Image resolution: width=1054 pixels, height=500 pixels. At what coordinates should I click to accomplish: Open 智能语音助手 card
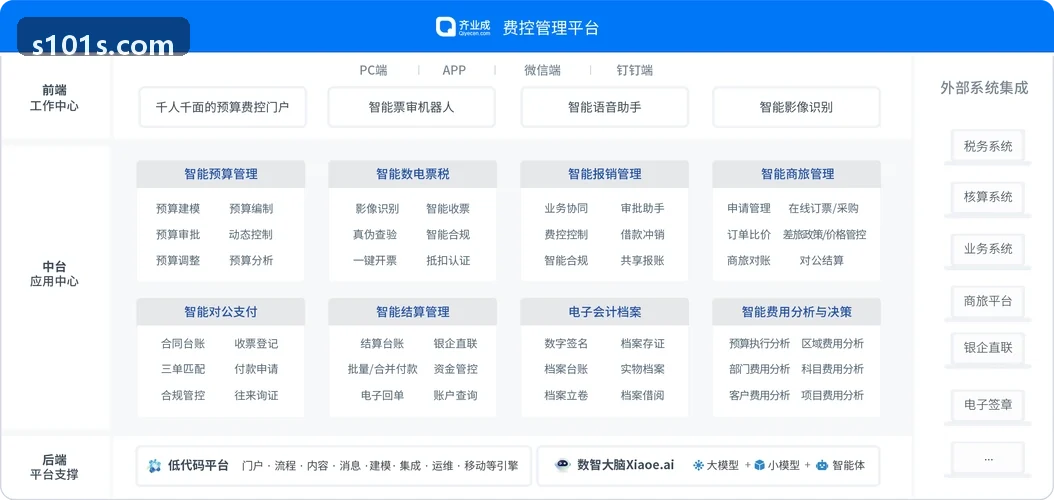pos(604,107)
